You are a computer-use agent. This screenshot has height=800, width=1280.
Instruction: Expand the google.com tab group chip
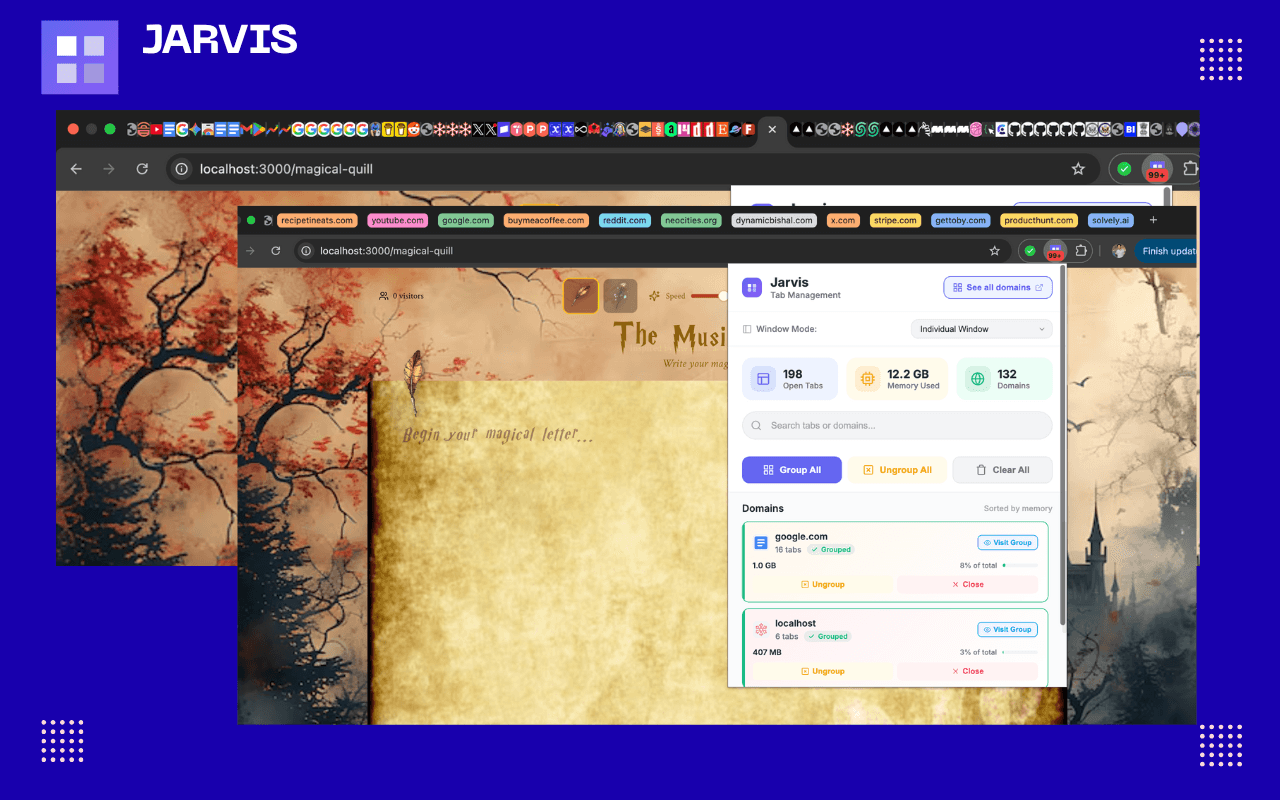coord(465,220)
